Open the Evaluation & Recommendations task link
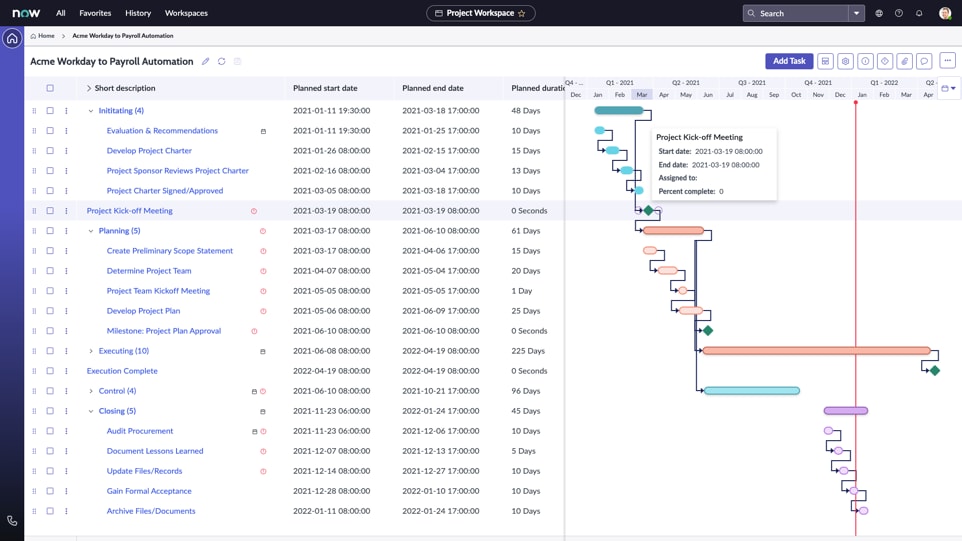Viewport: 962px width, 541px height. (x=162, y=131)
